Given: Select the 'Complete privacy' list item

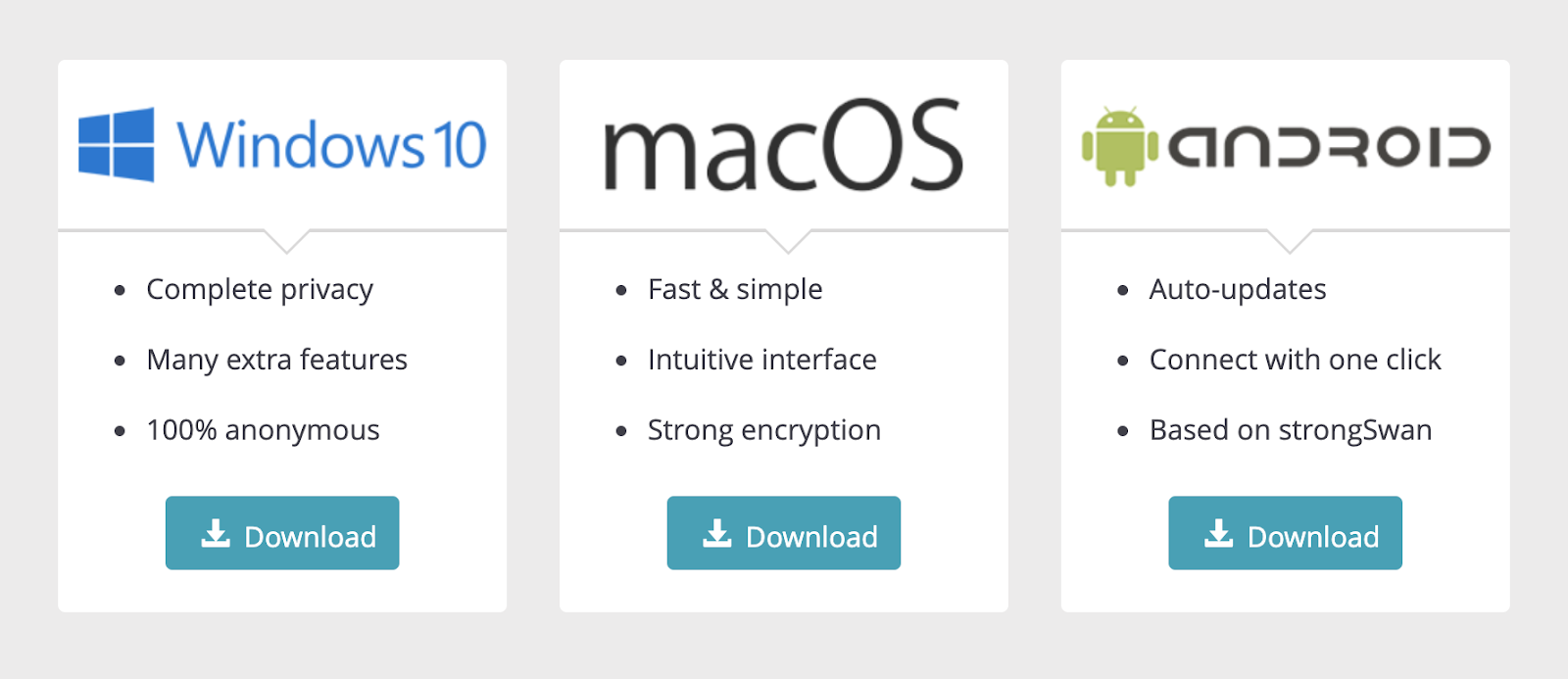Looking at the screenshot, I should click(260, 290).
